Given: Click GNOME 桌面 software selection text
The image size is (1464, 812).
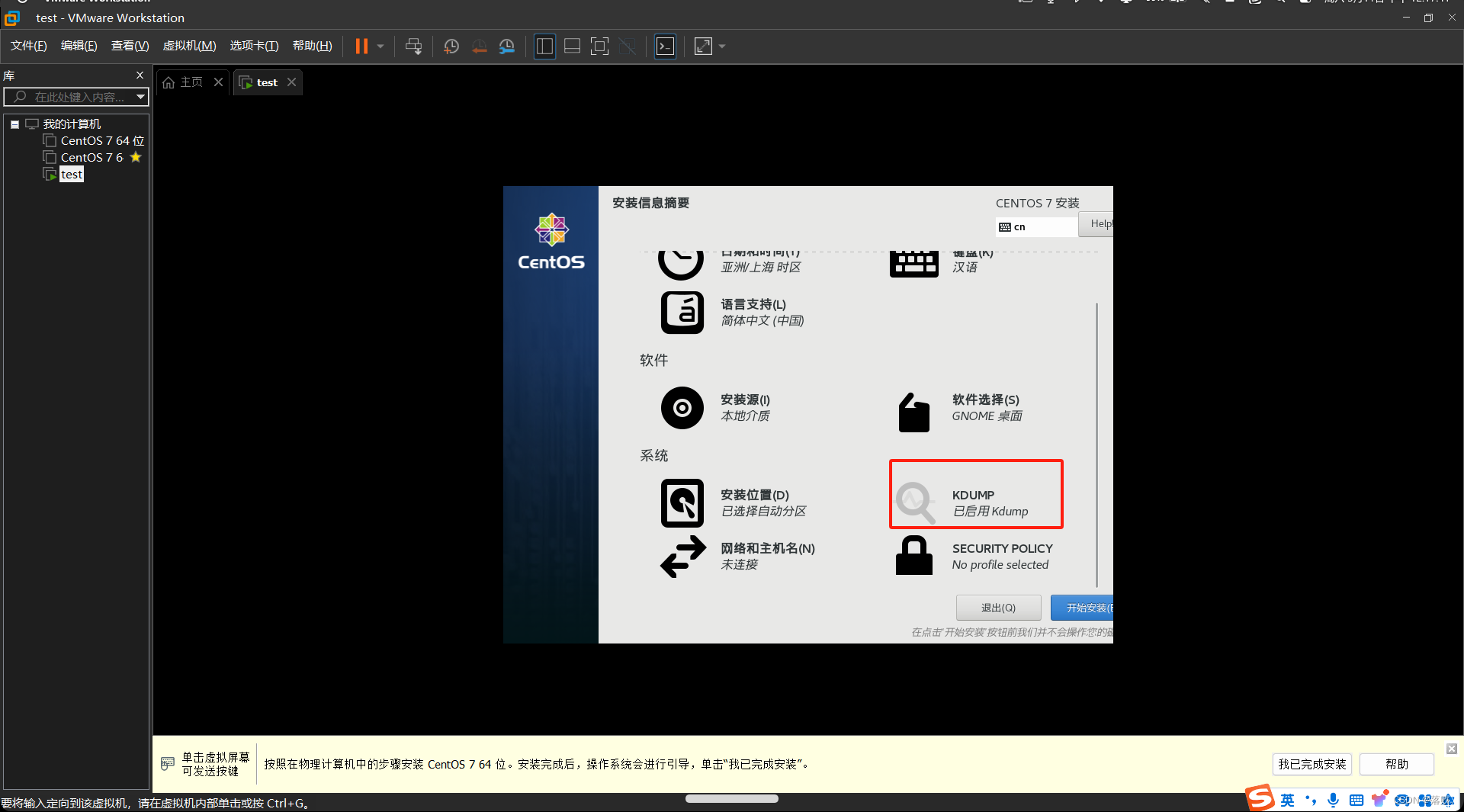Looking at the screenshot, I should (987, 416).
